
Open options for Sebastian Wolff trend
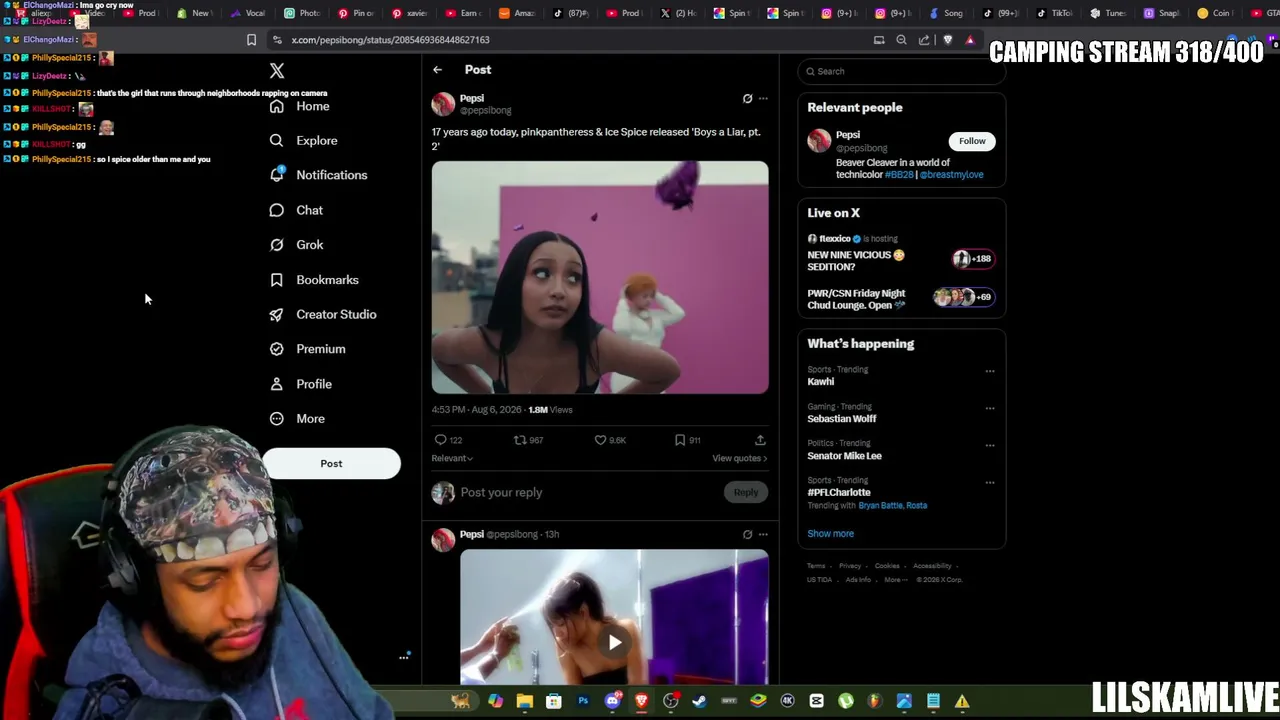(x=990, y=408)
